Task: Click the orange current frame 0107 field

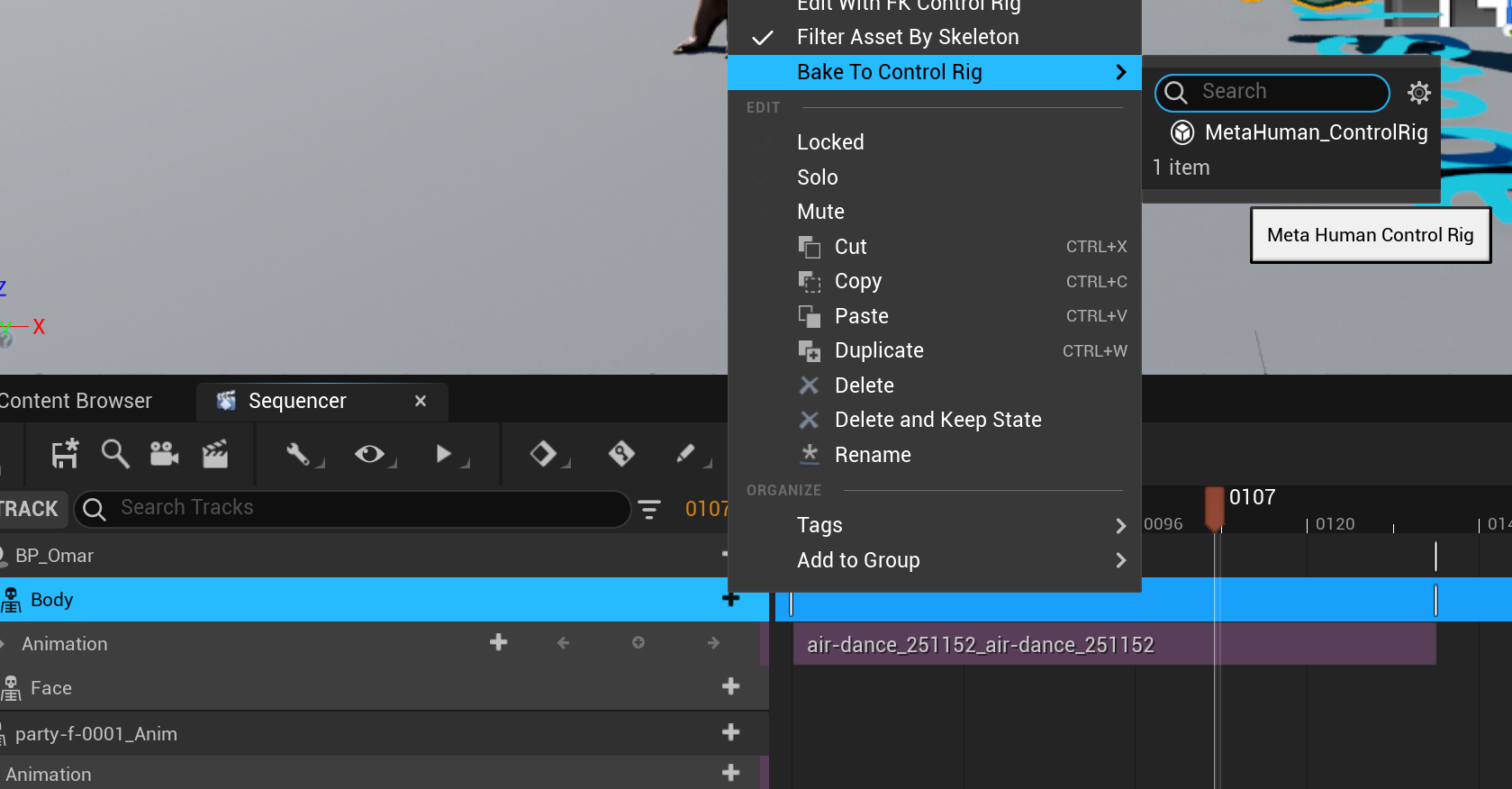Action: pos(706,509)
